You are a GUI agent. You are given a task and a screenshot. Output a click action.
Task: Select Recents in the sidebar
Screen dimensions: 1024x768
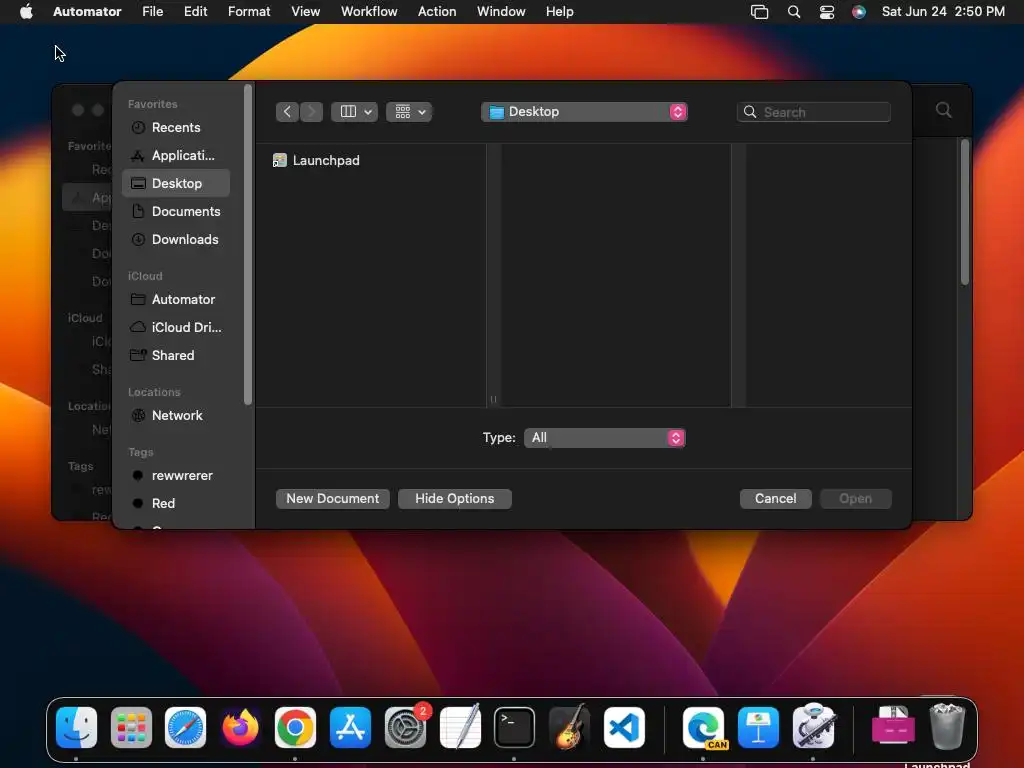176,127
